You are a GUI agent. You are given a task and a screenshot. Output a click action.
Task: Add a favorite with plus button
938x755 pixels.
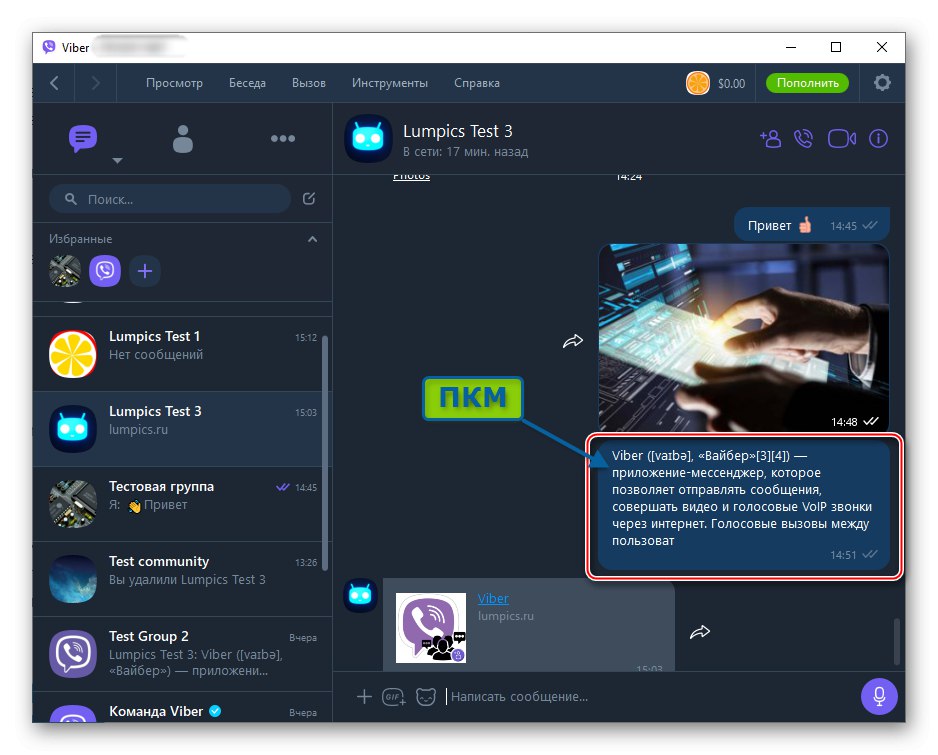[145, 271]
